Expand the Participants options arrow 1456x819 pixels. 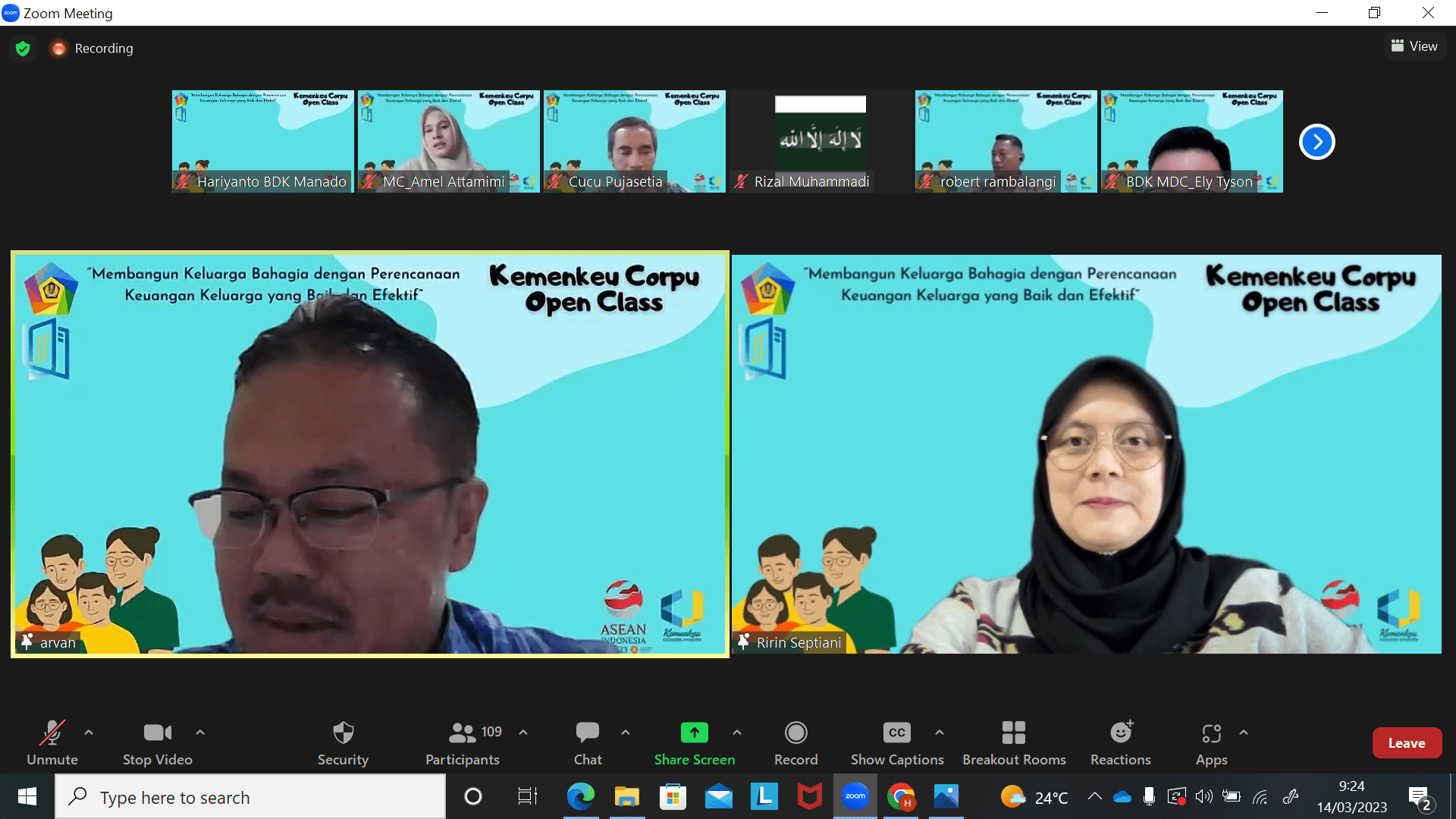pos(523,733)
